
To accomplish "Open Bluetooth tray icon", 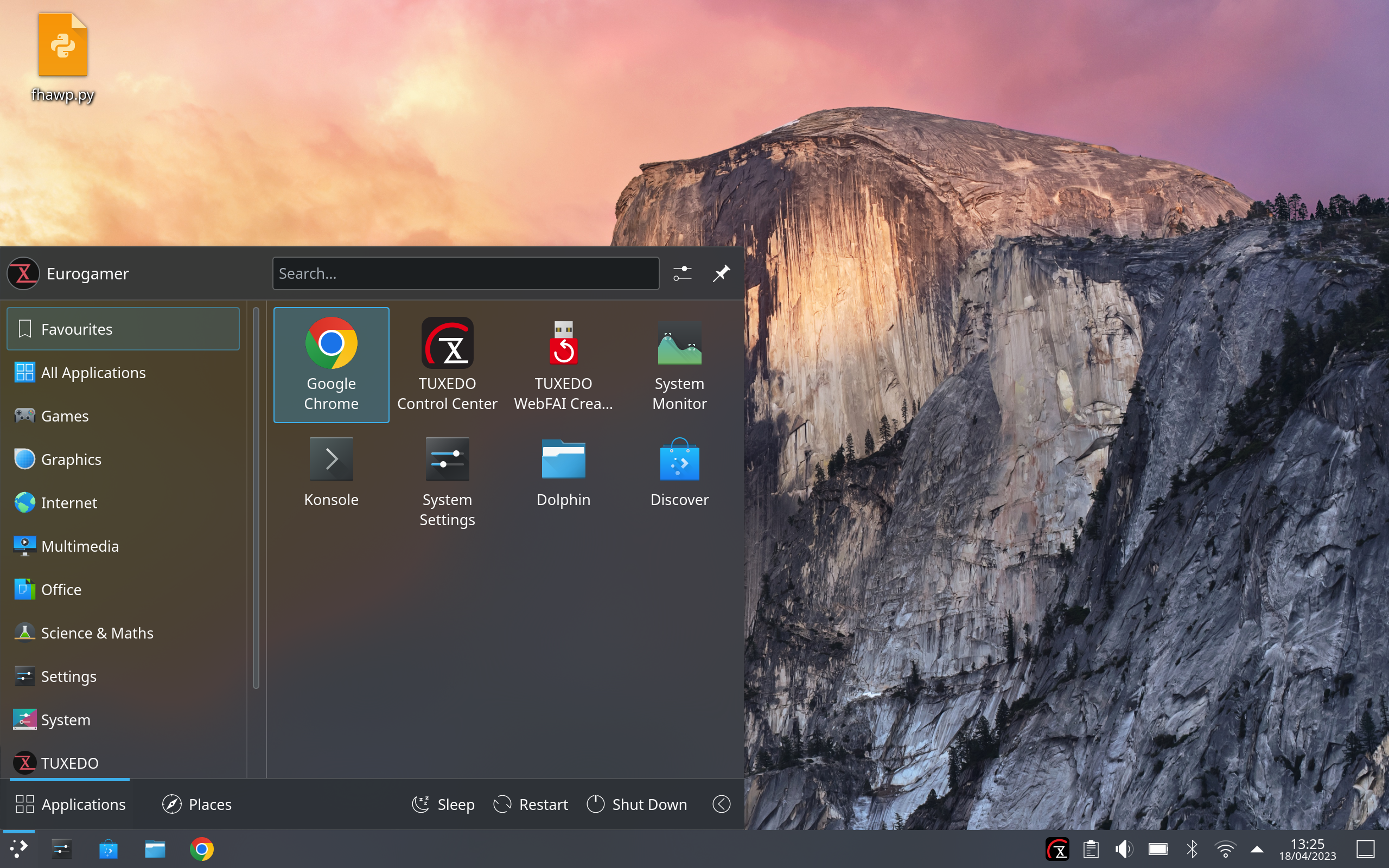I will 1192,848.
